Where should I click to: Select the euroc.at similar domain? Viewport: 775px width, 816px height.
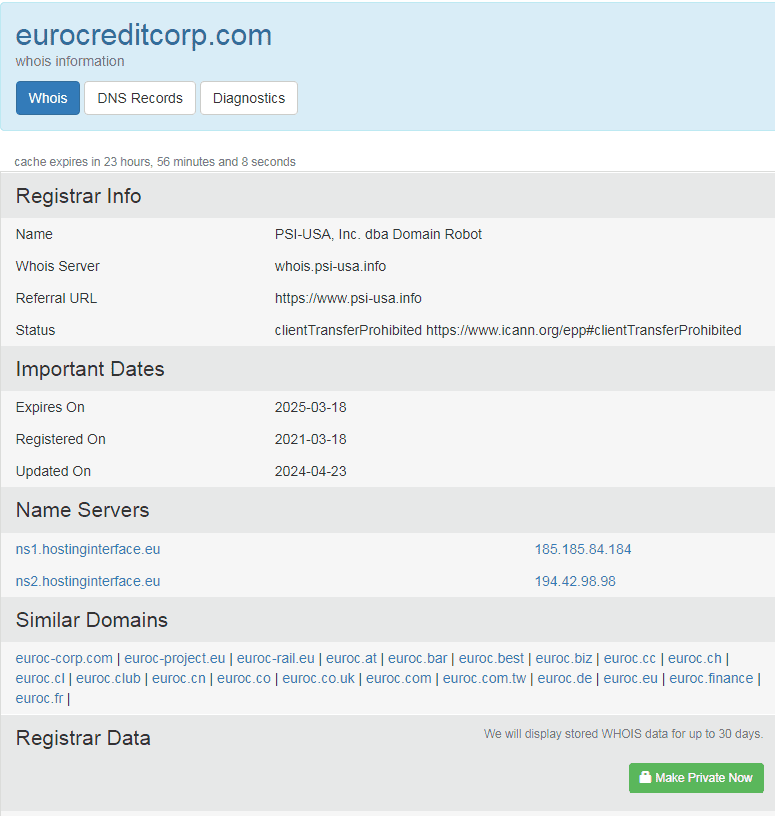351,658
